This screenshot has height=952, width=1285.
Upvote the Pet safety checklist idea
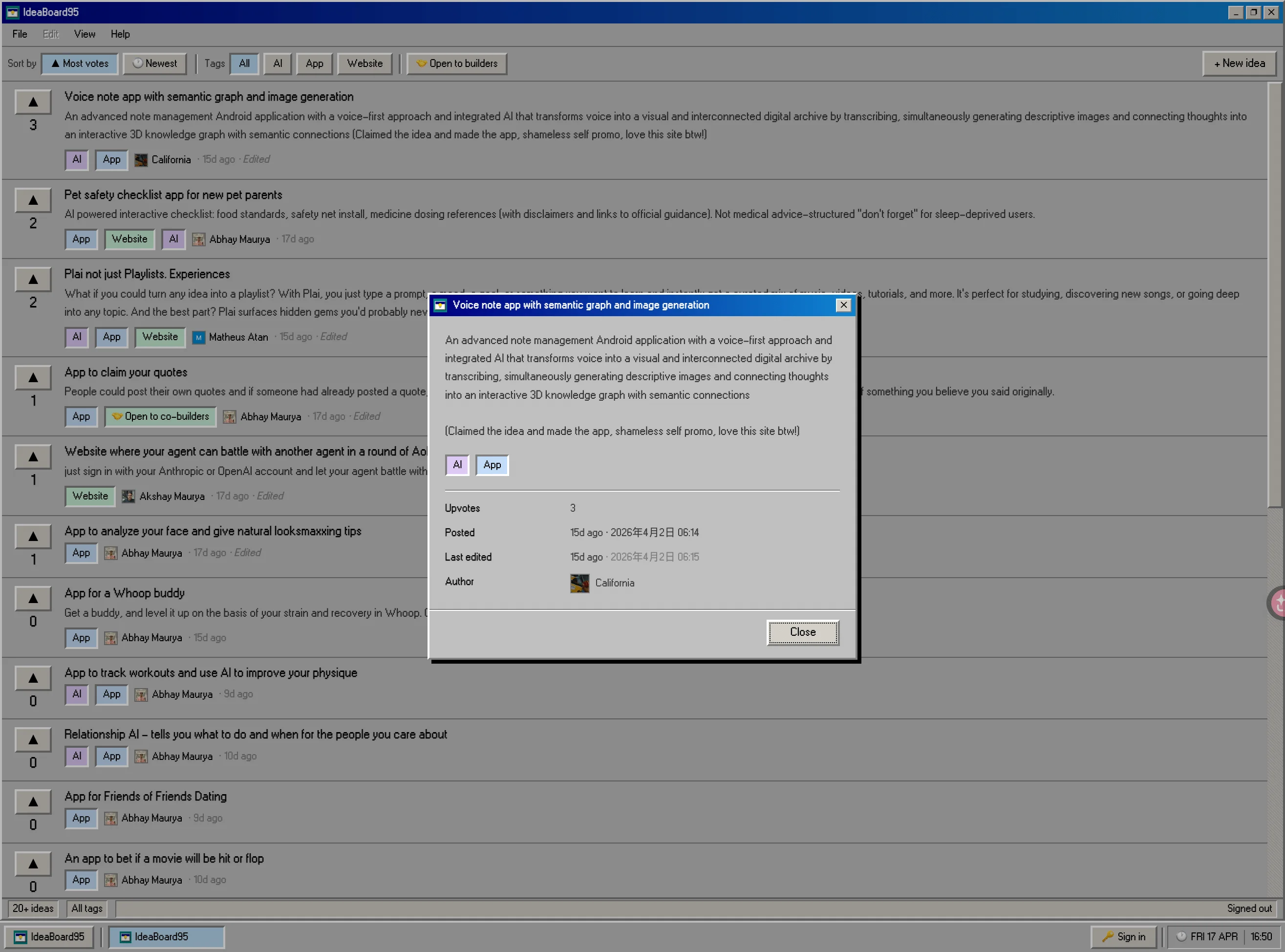[33, 200]
